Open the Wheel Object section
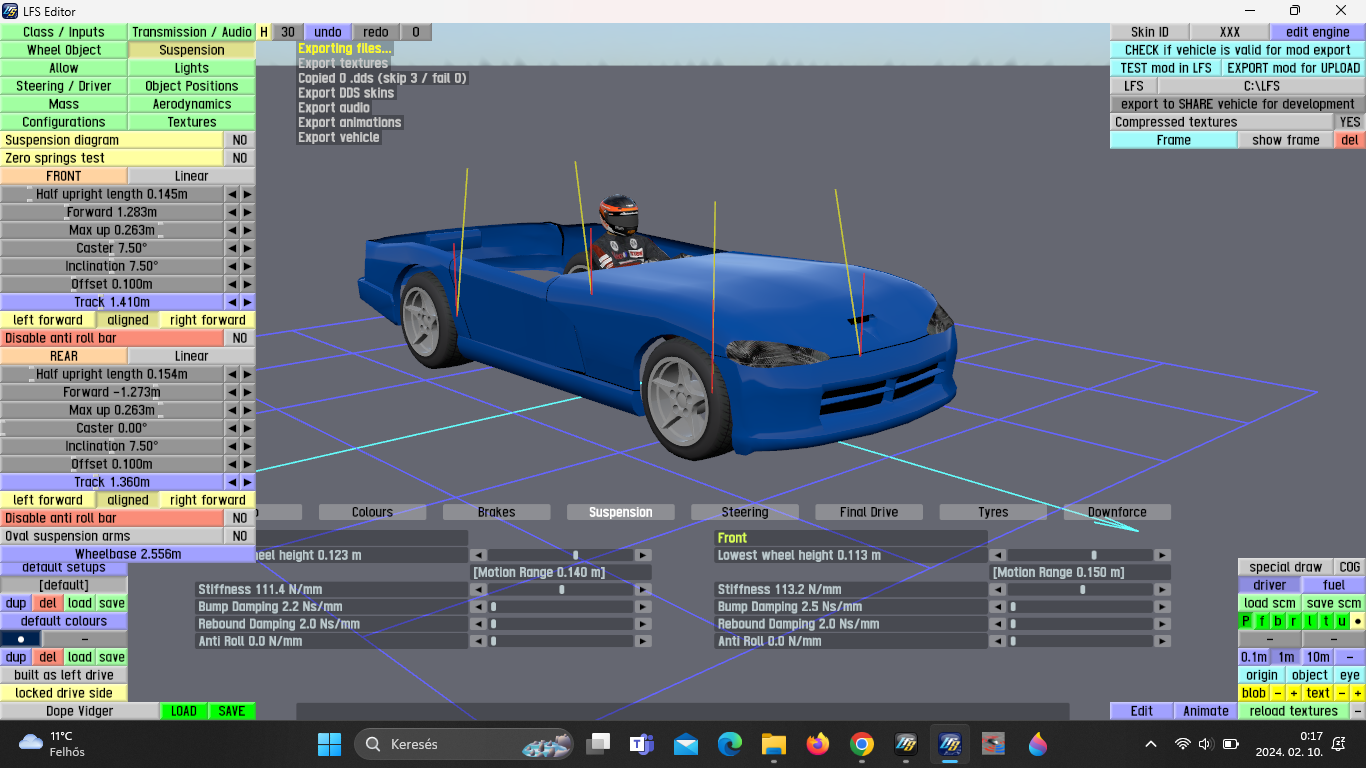This screenshot has width=1366, height=768. (64, 50)
